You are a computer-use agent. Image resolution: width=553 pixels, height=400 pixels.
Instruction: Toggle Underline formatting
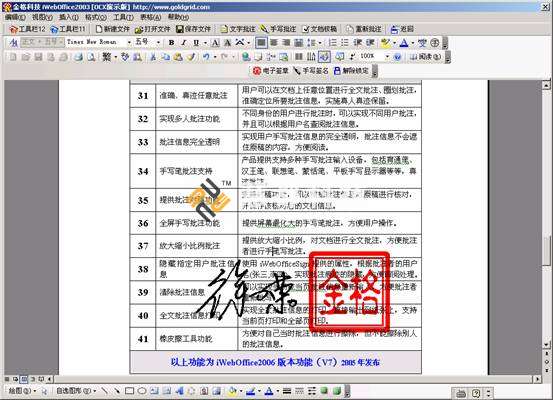[196, 43]
